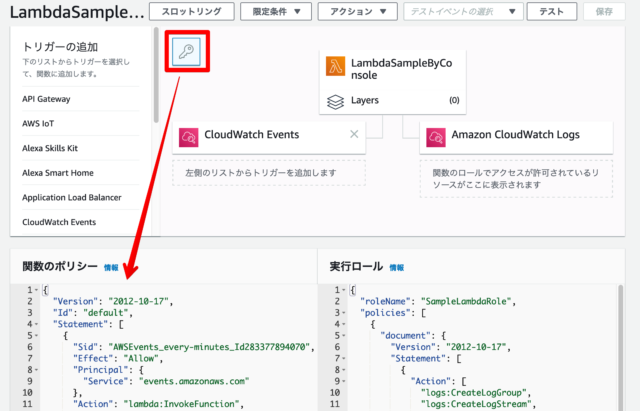Image resolution: width=640 pixels, height=411 pixels.
Task: Click "logs:CreateLogGroup" in role JSON
Action: pyautogui.click(x=473, y=393)
